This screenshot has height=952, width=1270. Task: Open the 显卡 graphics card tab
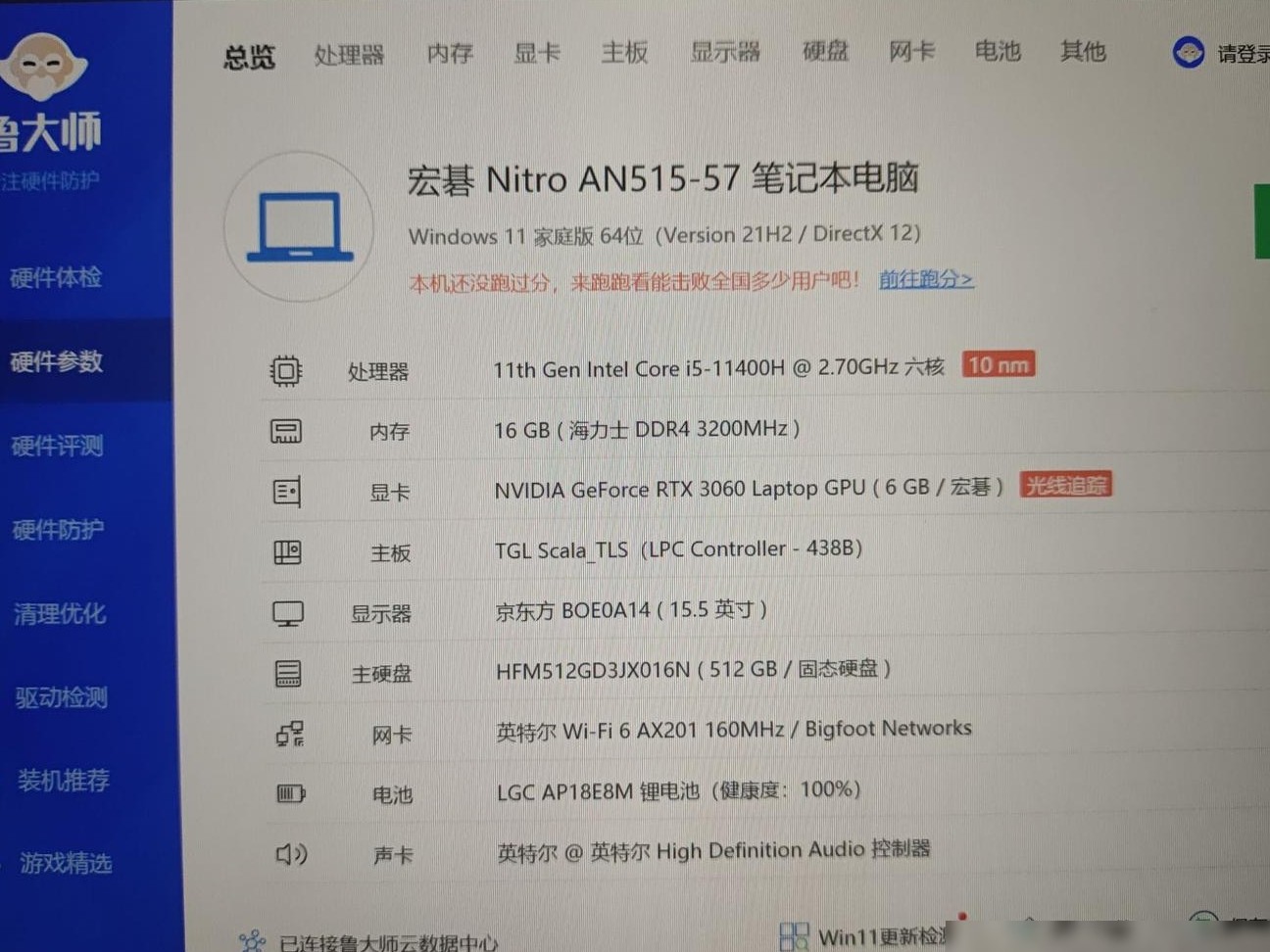point(537,52)
